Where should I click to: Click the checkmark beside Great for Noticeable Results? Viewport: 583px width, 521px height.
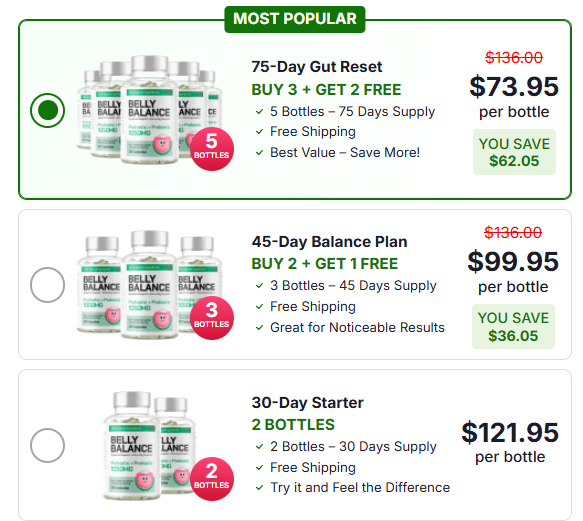pyautogui.click(x=260, y=328)
